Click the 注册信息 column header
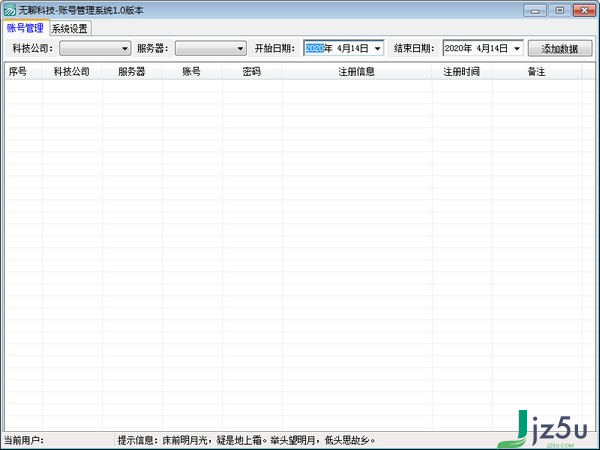Viewport: 600px width, 450px height. click(357, 72)
